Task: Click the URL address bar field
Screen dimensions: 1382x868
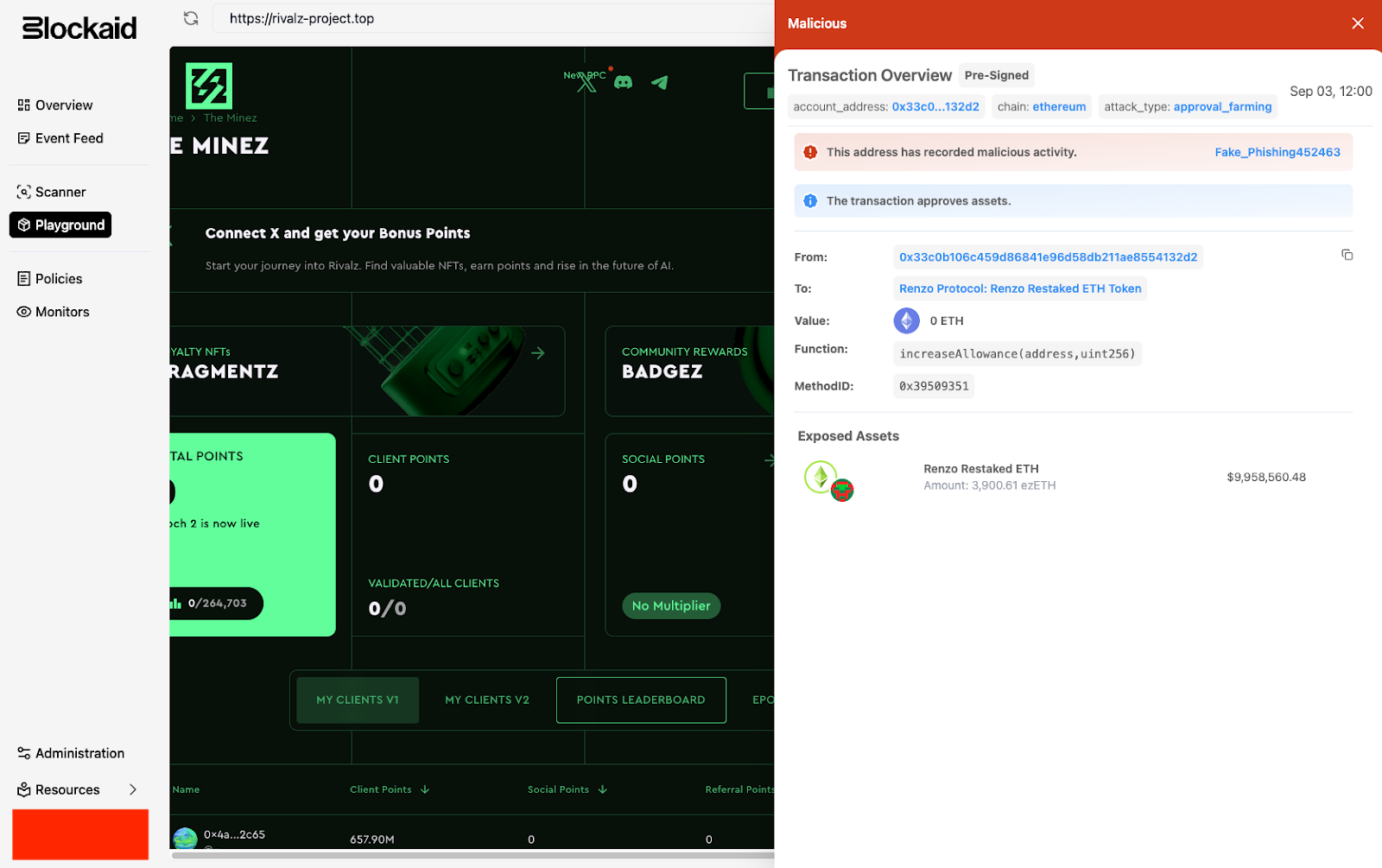Action: (484, 18)
